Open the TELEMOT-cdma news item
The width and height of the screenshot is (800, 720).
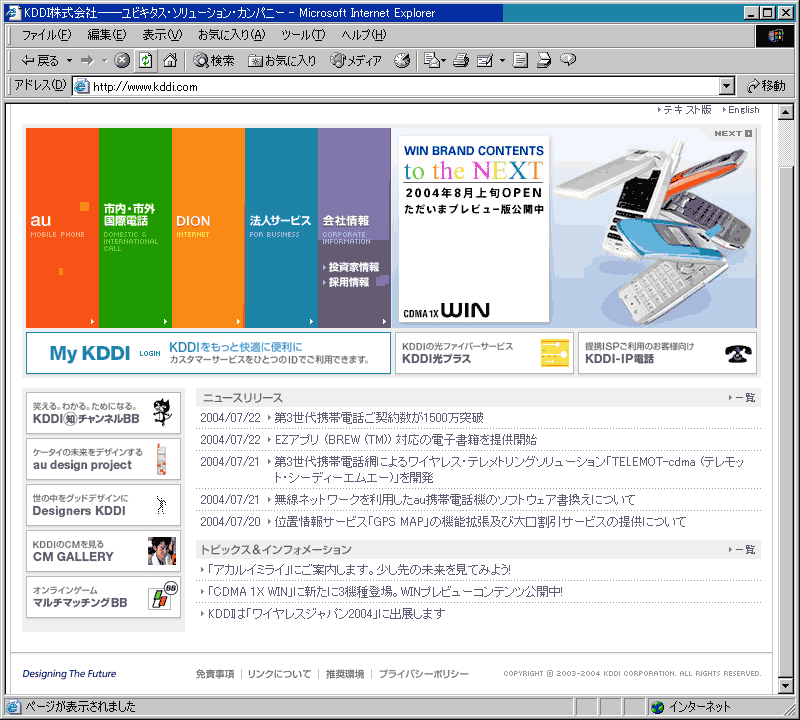(509, 469)
